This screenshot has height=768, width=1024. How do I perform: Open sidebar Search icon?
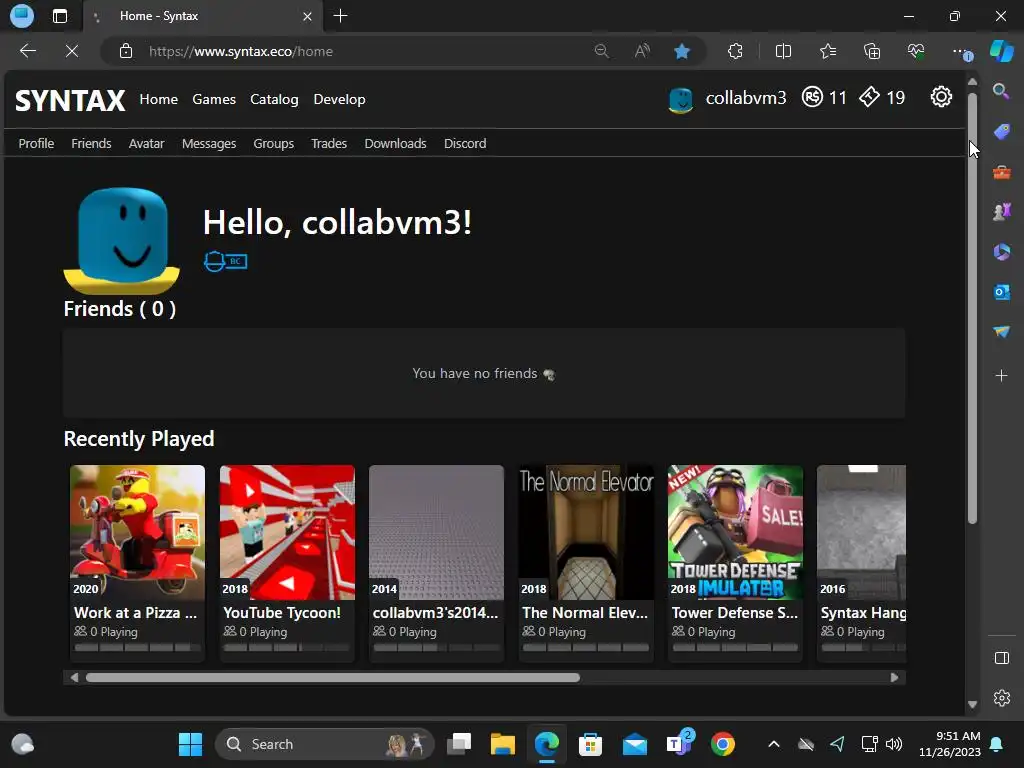tap(1001, 91)
